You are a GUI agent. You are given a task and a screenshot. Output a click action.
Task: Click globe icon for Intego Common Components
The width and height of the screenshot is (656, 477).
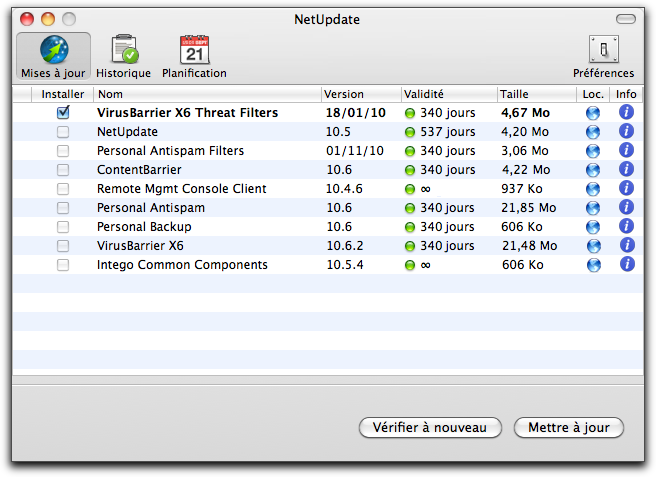[594, 265]
